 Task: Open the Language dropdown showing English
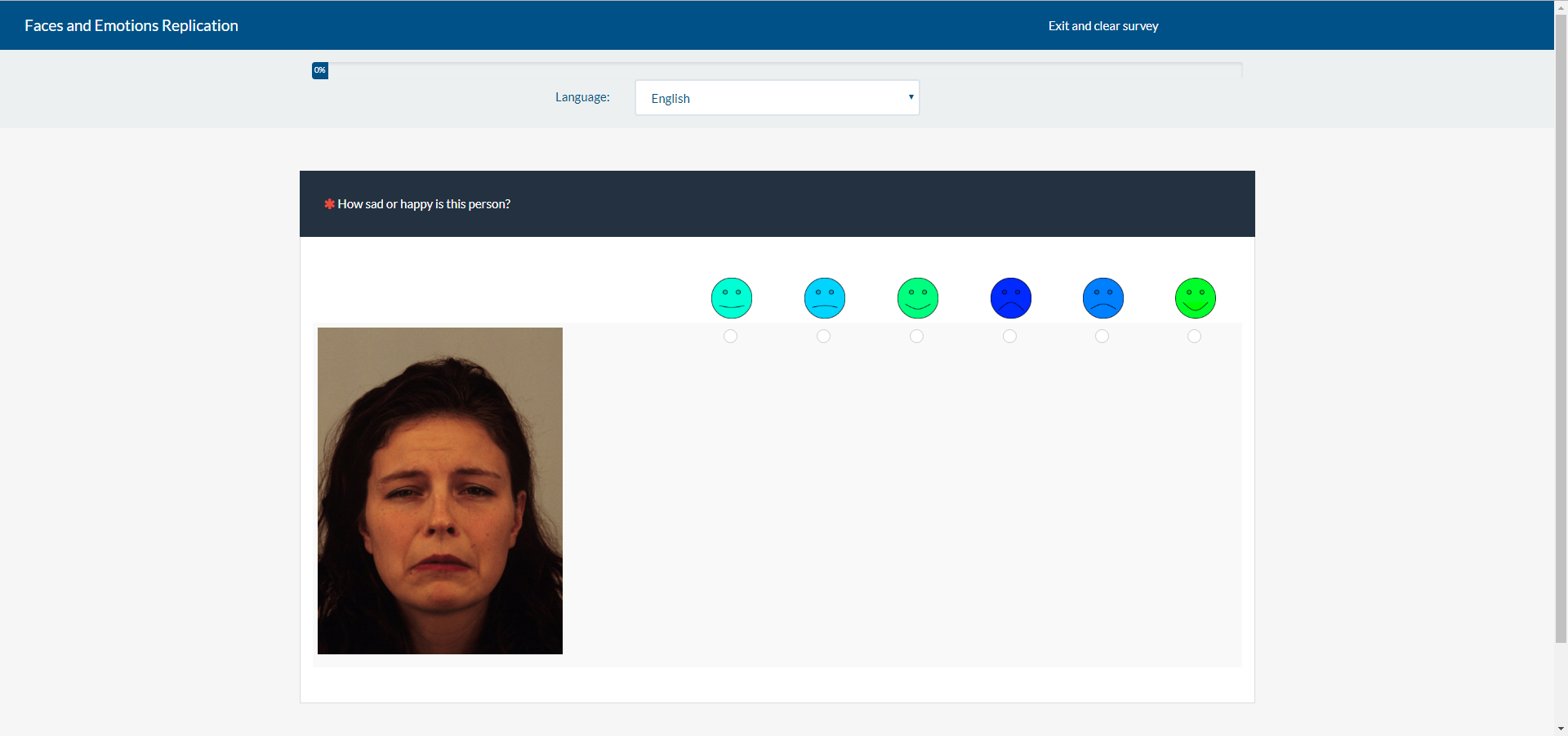(x=776, y=98)
